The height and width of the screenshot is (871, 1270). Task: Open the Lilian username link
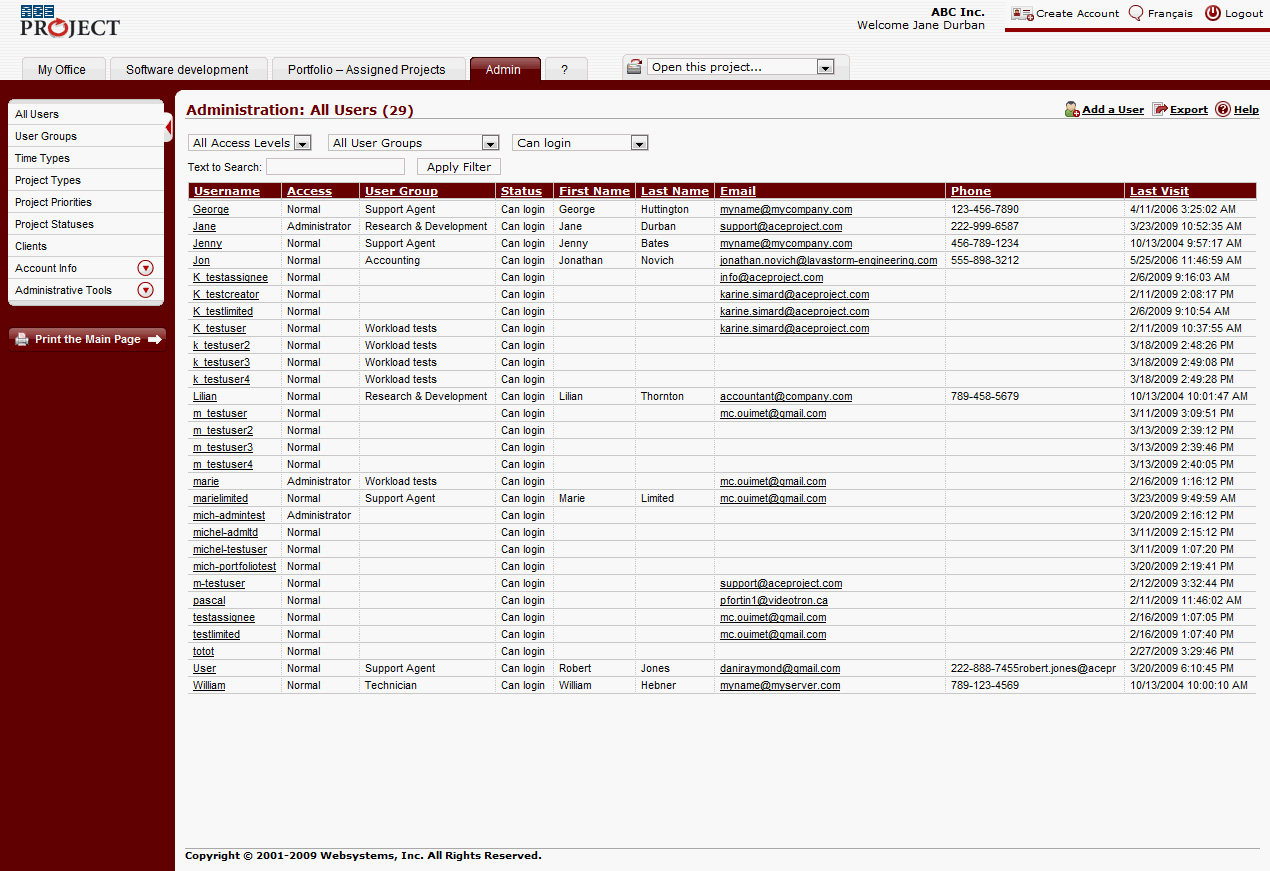click(x=205, y=397)
